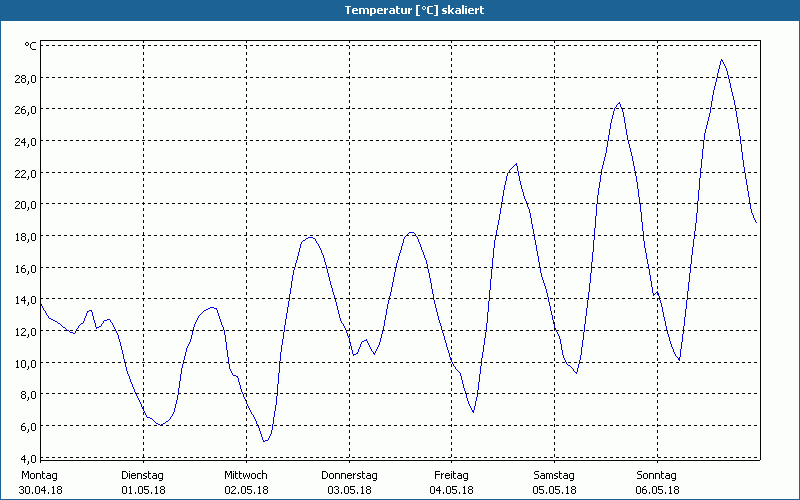Click the "Sonntag" day label
This screenshot has height=500, width=800.
pyautogui.click(x=657, y=475)
